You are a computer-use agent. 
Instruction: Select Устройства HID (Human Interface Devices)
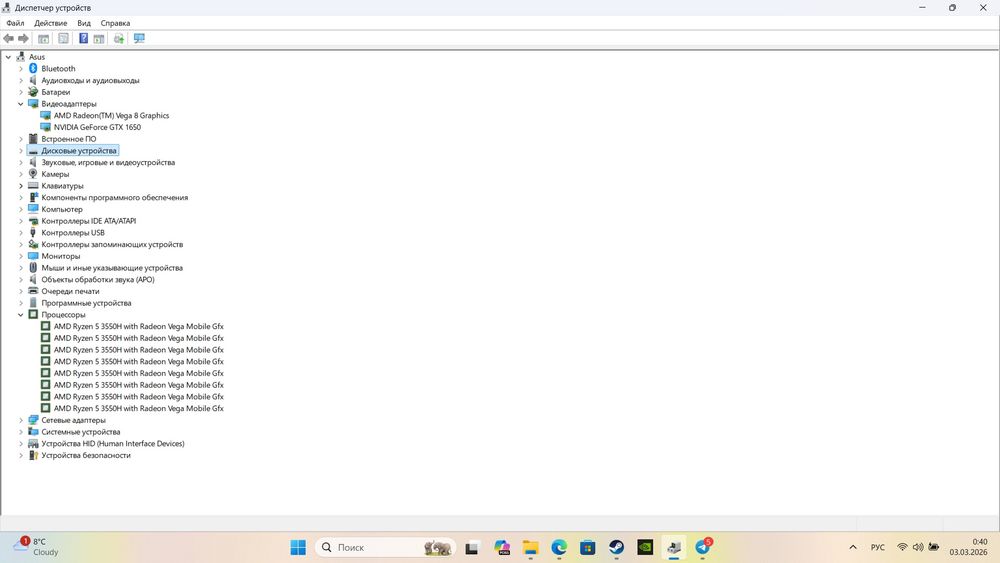point(113,444)
